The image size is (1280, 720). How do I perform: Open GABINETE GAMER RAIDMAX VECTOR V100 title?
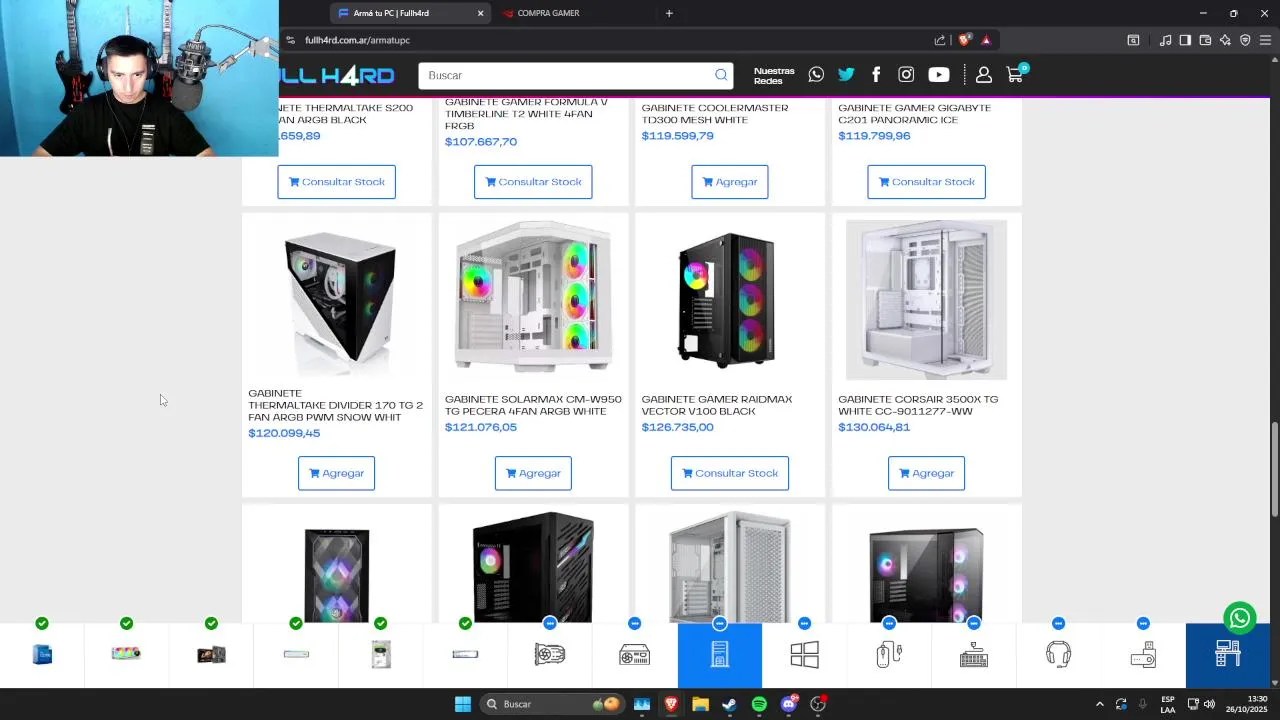(717, 405)
